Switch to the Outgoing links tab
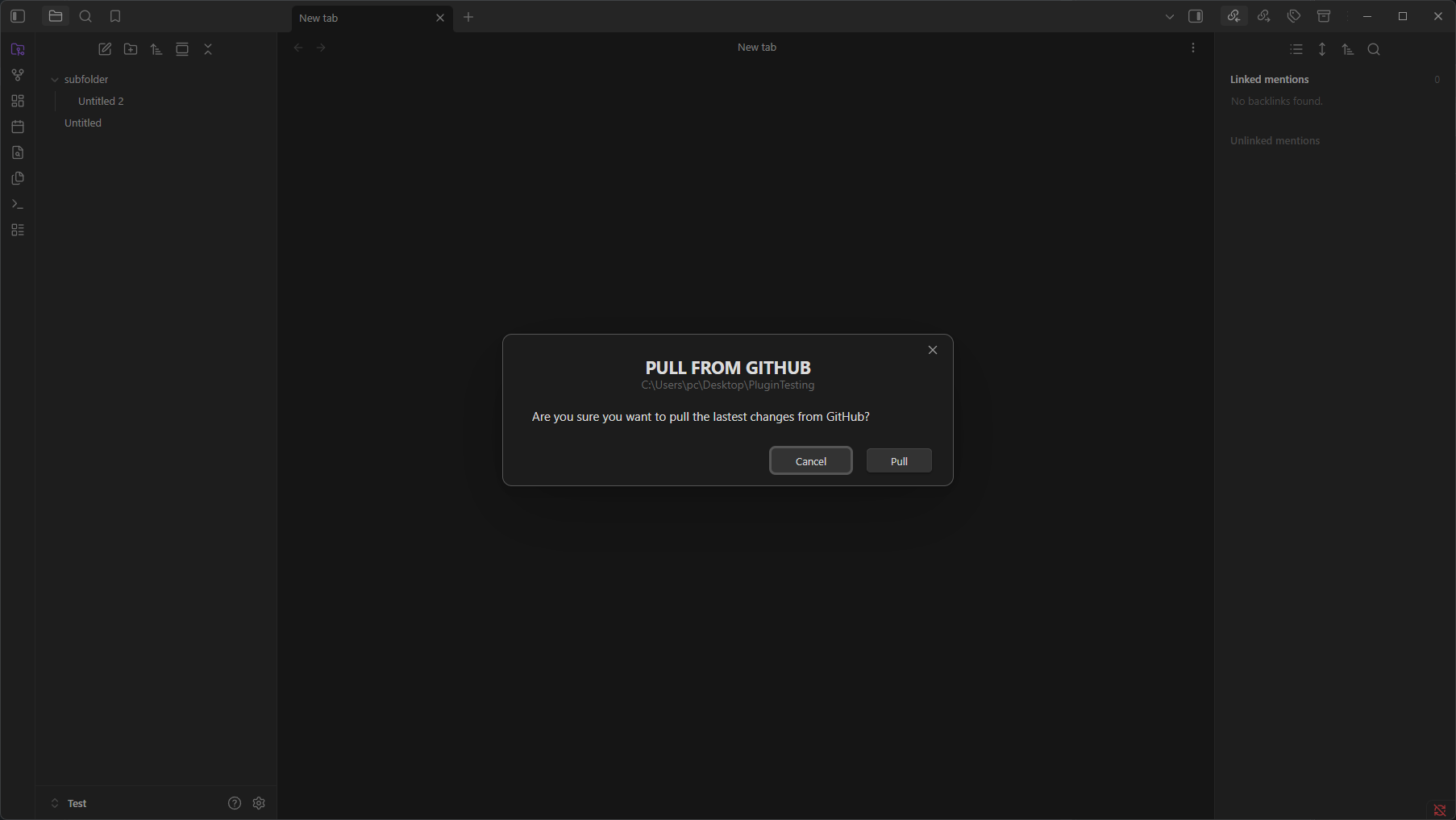Viewport: 1456px width, 820px height. pyautogui.click(x=1264, y=16)
